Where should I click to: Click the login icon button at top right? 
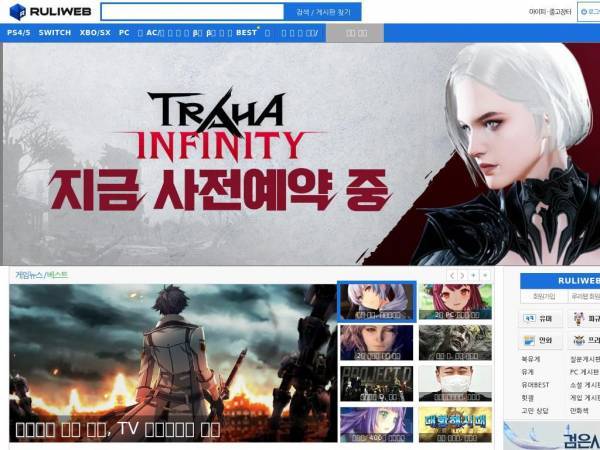(589, 12)
